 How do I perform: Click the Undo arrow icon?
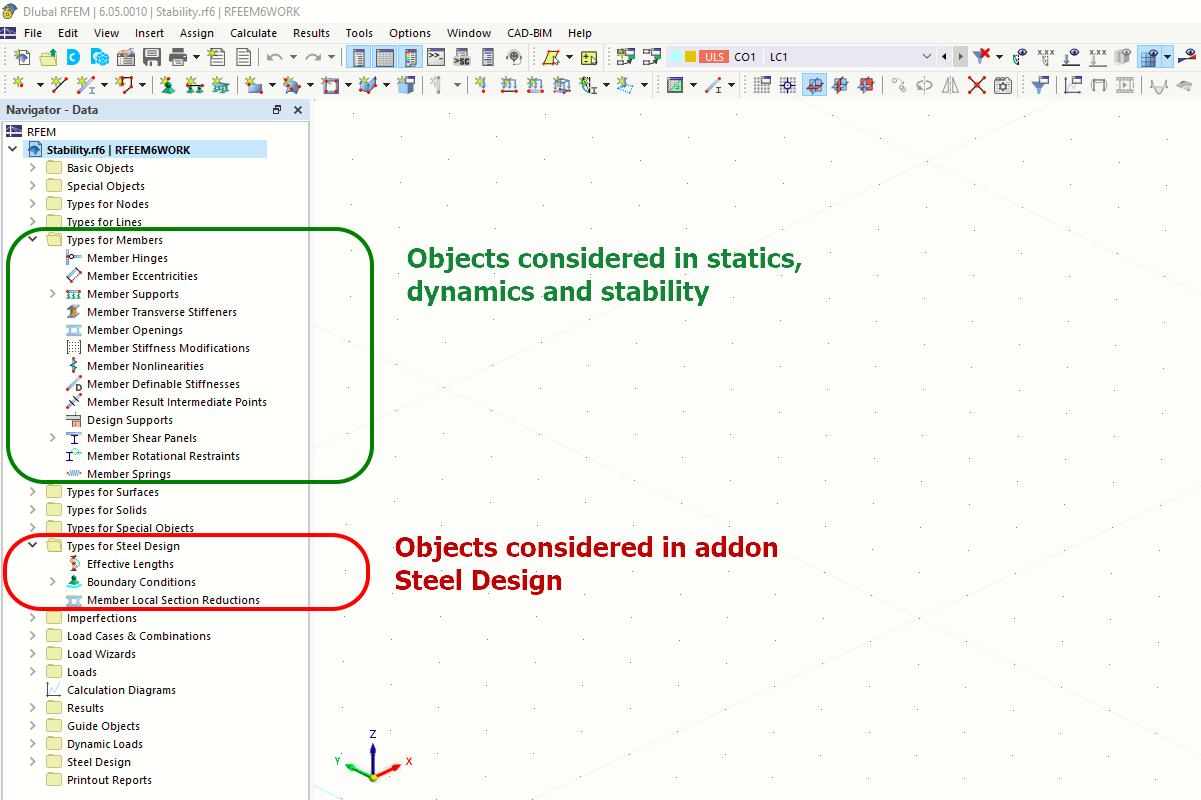(x=275, y=57)
